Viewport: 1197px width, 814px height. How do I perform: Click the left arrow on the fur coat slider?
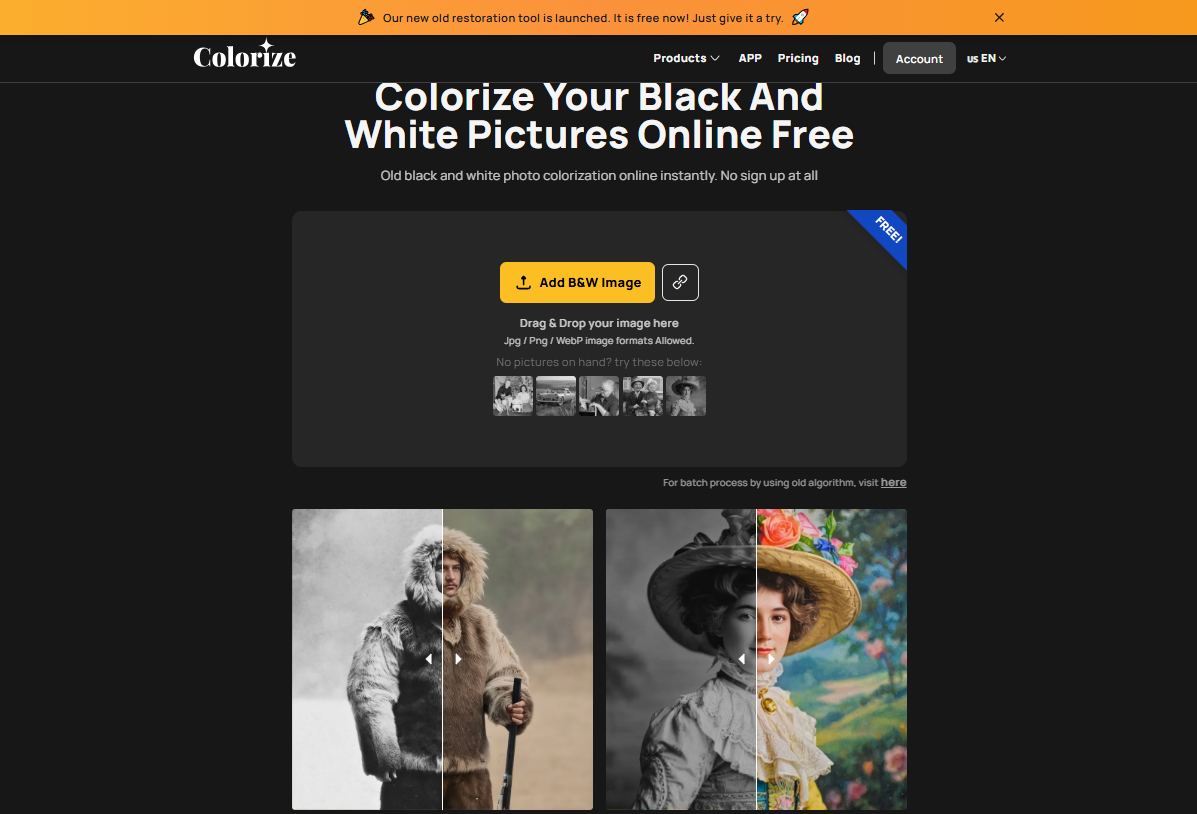(x=428, y=659)
